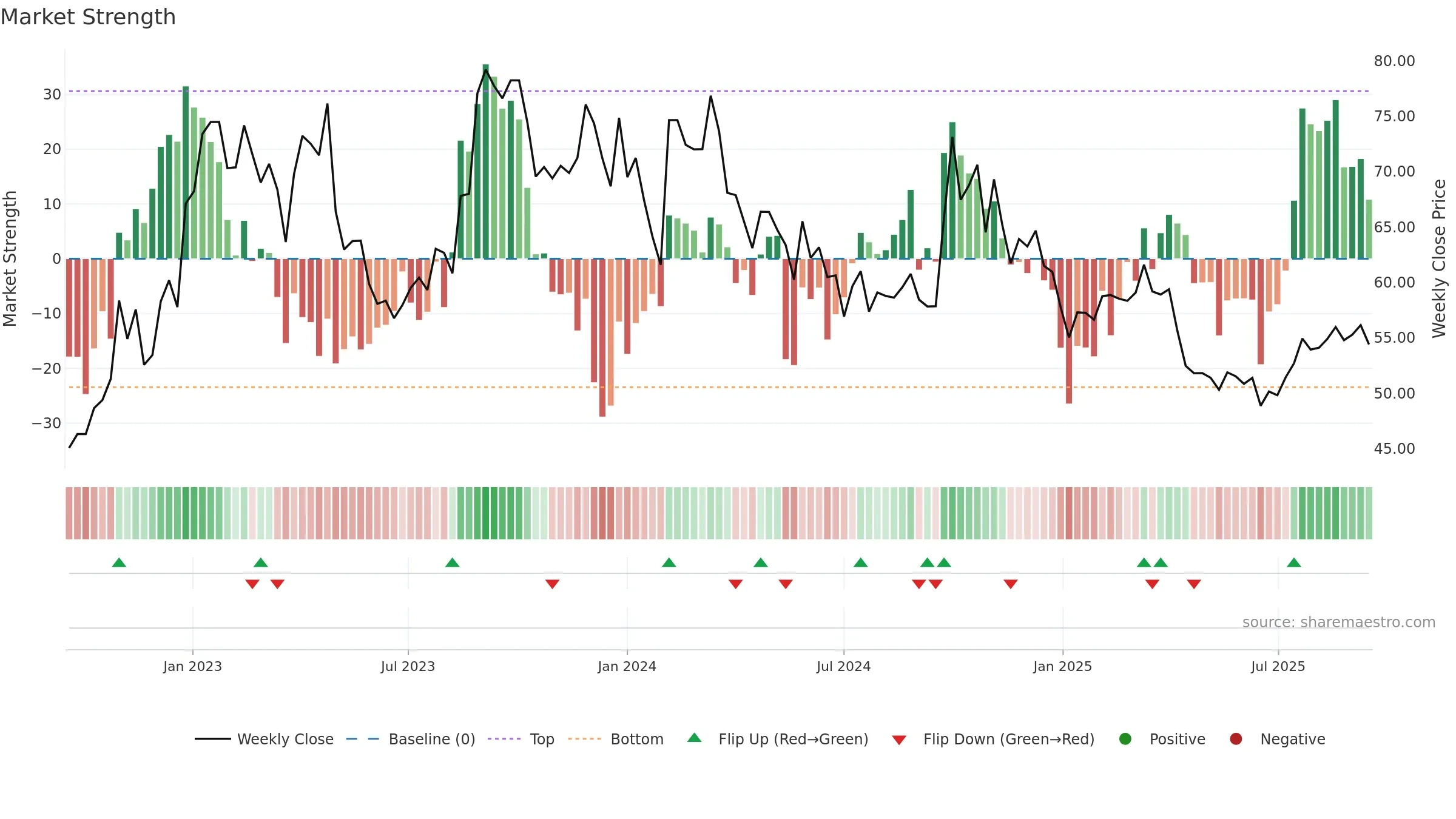Click the 55.00 price axis value
The height and width of the screenshot is (819, 1456).
[x=1394, y=338]
